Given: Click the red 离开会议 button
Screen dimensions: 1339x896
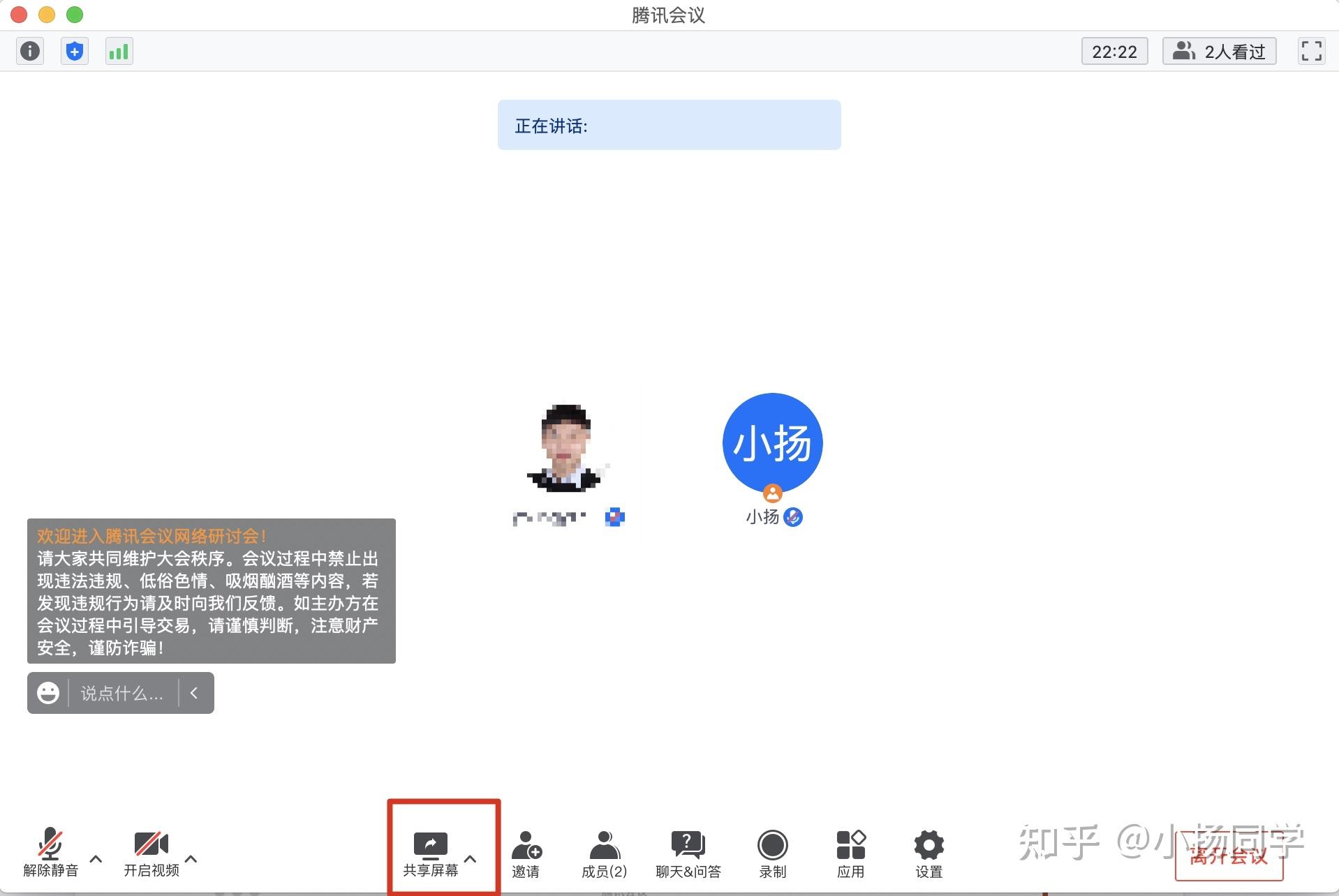Looking at the screenshot, I should [x=1229, y=856].
